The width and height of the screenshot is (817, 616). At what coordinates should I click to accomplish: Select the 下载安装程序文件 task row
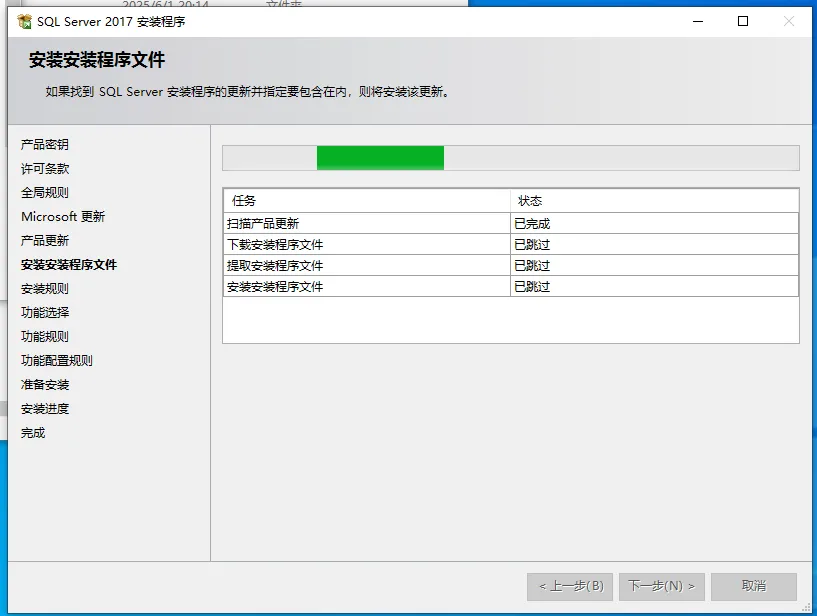[x=511, y=244]
